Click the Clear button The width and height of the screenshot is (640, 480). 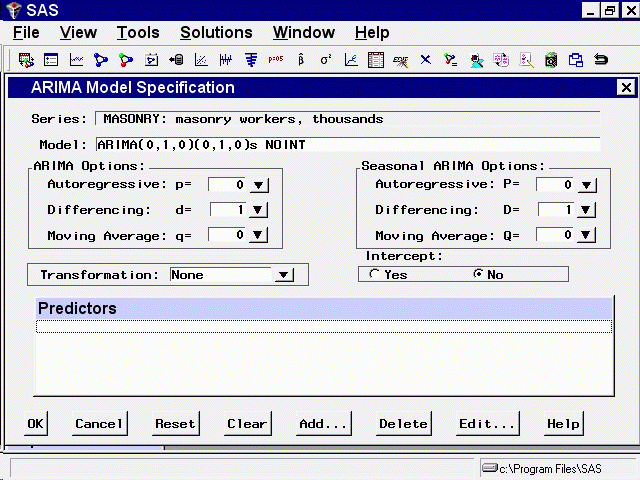point(247,424)
